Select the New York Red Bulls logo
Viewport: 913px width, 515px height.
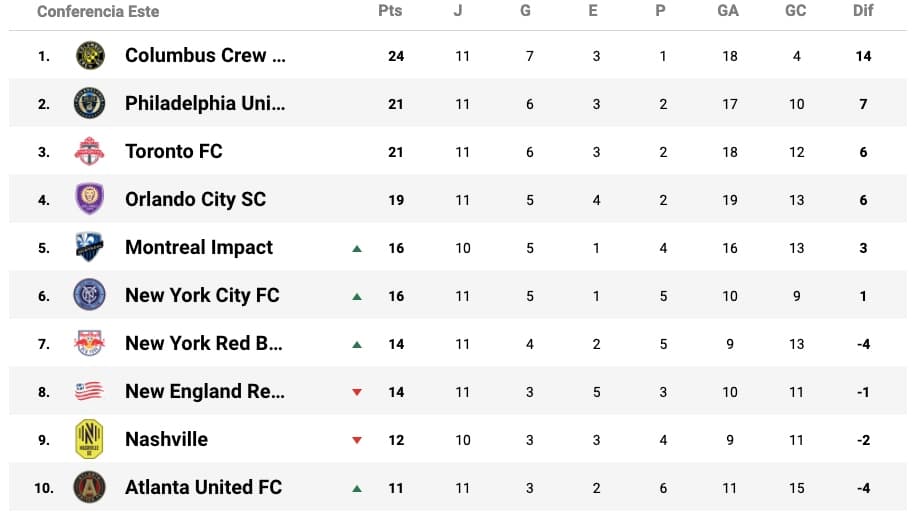click(x=90, y=343)
